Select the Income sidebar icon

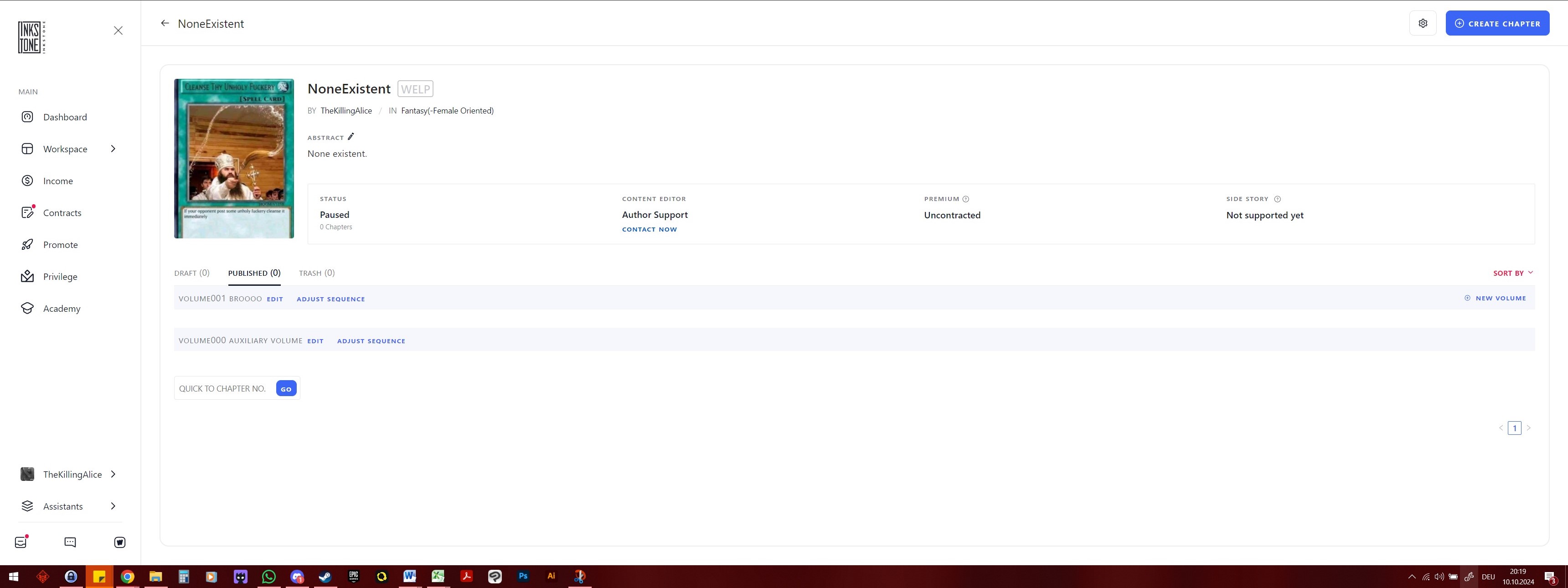[x=27, y=180]
